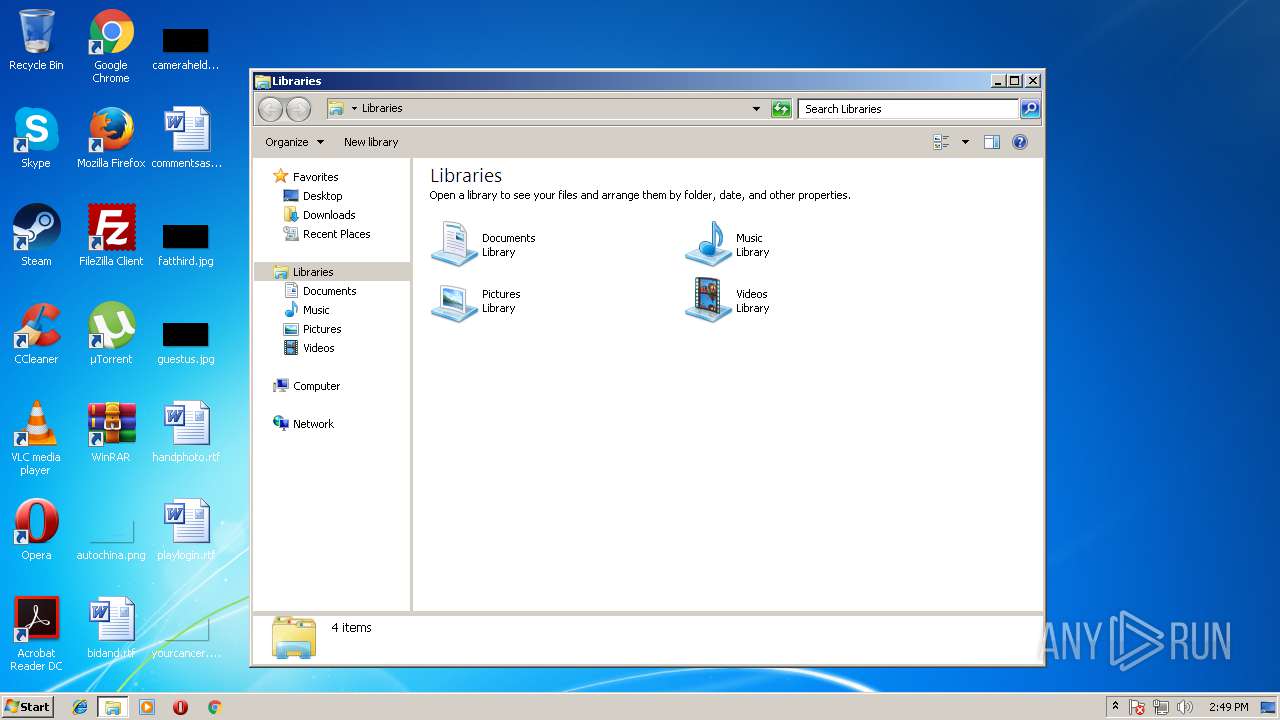Screen dimensions: 1280x720
Task: Select Documents in the navigation tree
Action: click(x=319, y=291)
